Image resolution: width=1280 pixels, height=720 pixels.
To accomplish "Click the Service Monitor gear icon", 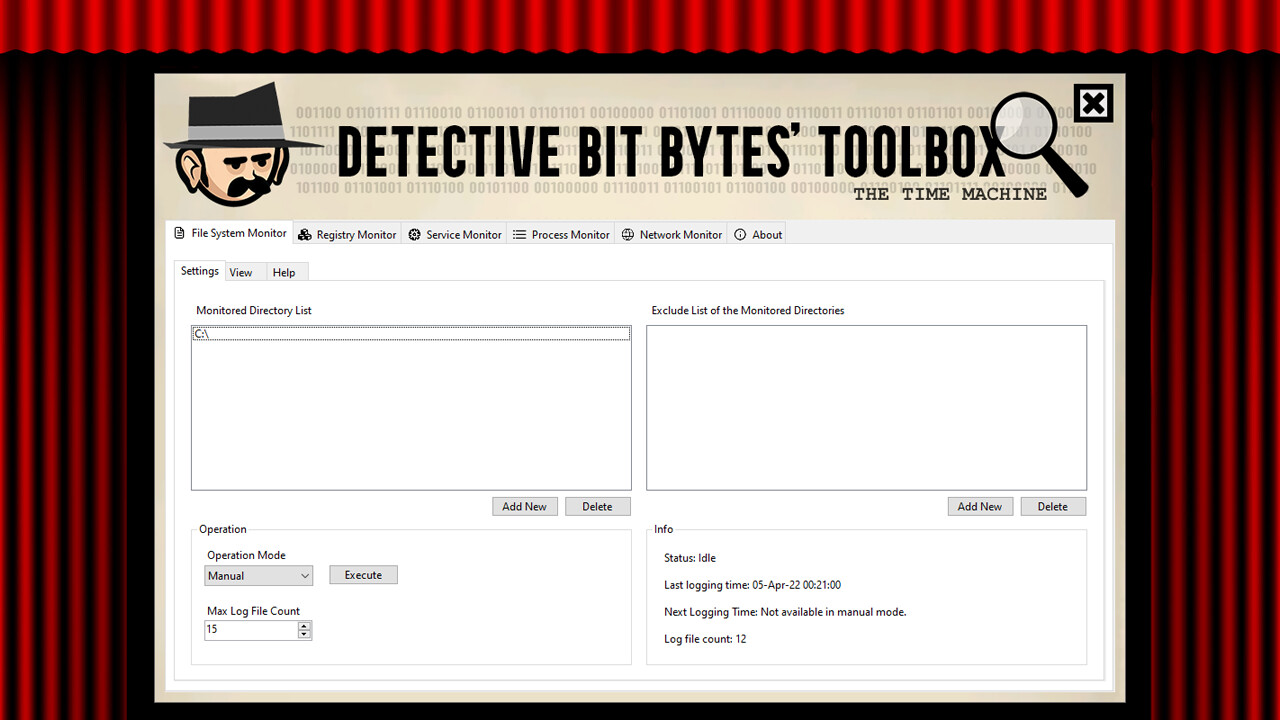I will (413, 234).
